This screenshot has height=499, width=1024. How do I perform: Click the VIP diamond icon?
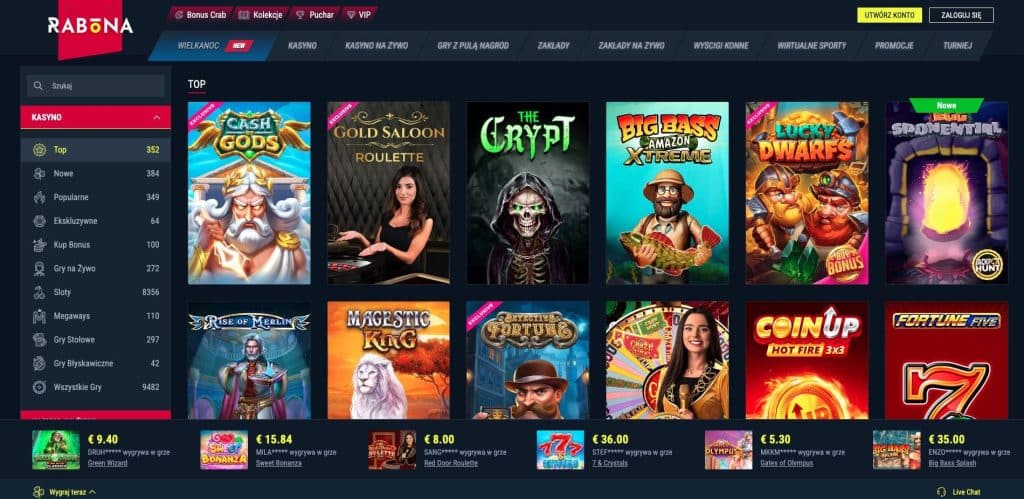(351, 14)
